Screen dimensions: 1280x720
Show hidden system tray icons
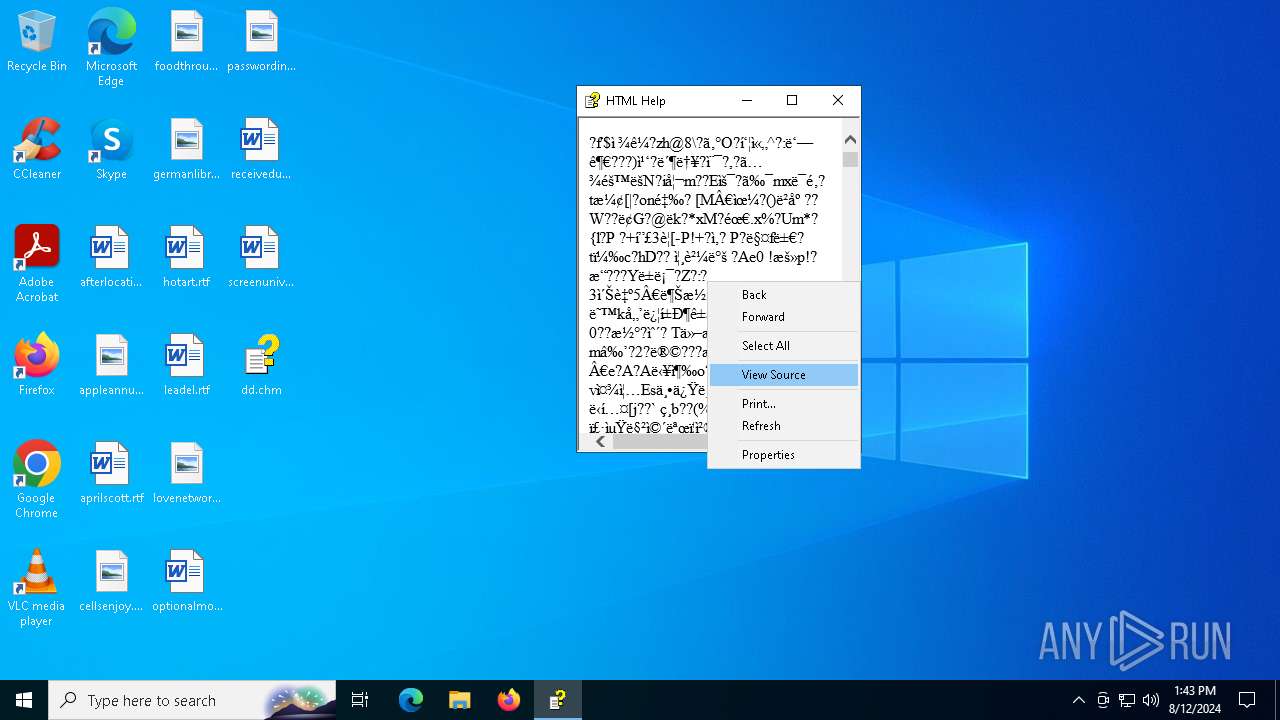pos(1078,700)
